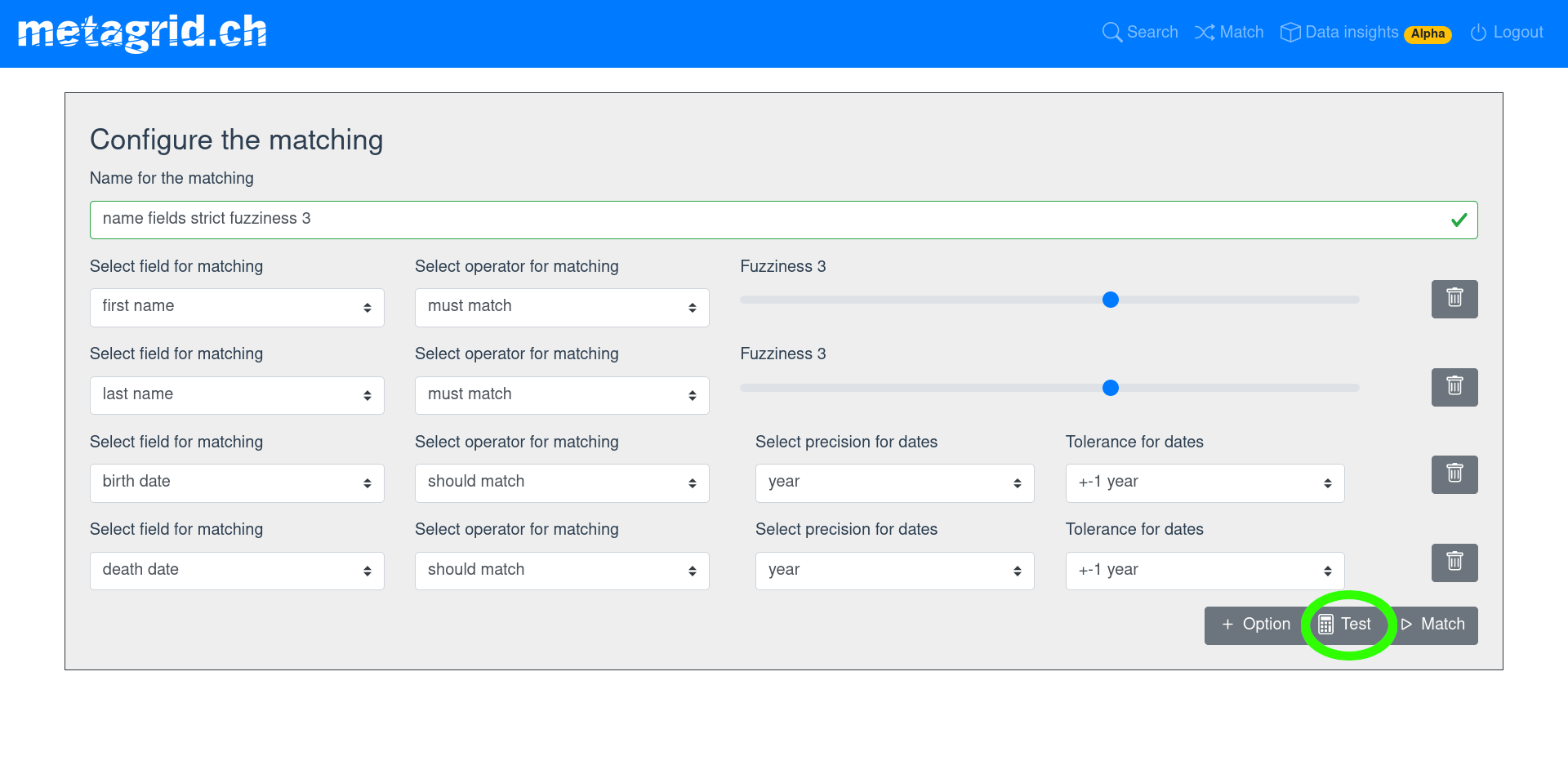Open the last name field dropdown

tap(237, 395)
